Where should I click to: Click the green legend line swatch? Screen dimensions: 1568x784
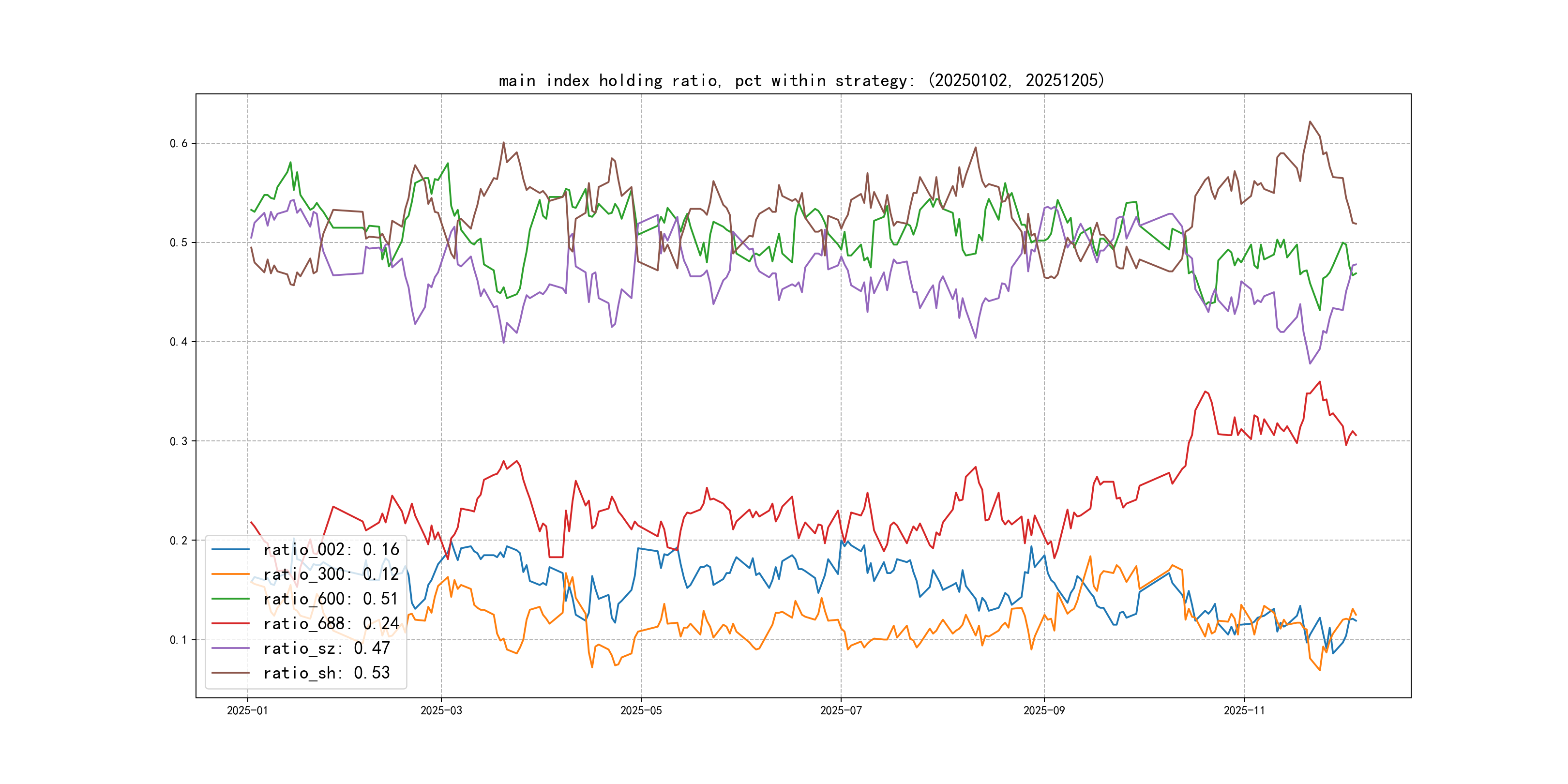pos(231,599)
